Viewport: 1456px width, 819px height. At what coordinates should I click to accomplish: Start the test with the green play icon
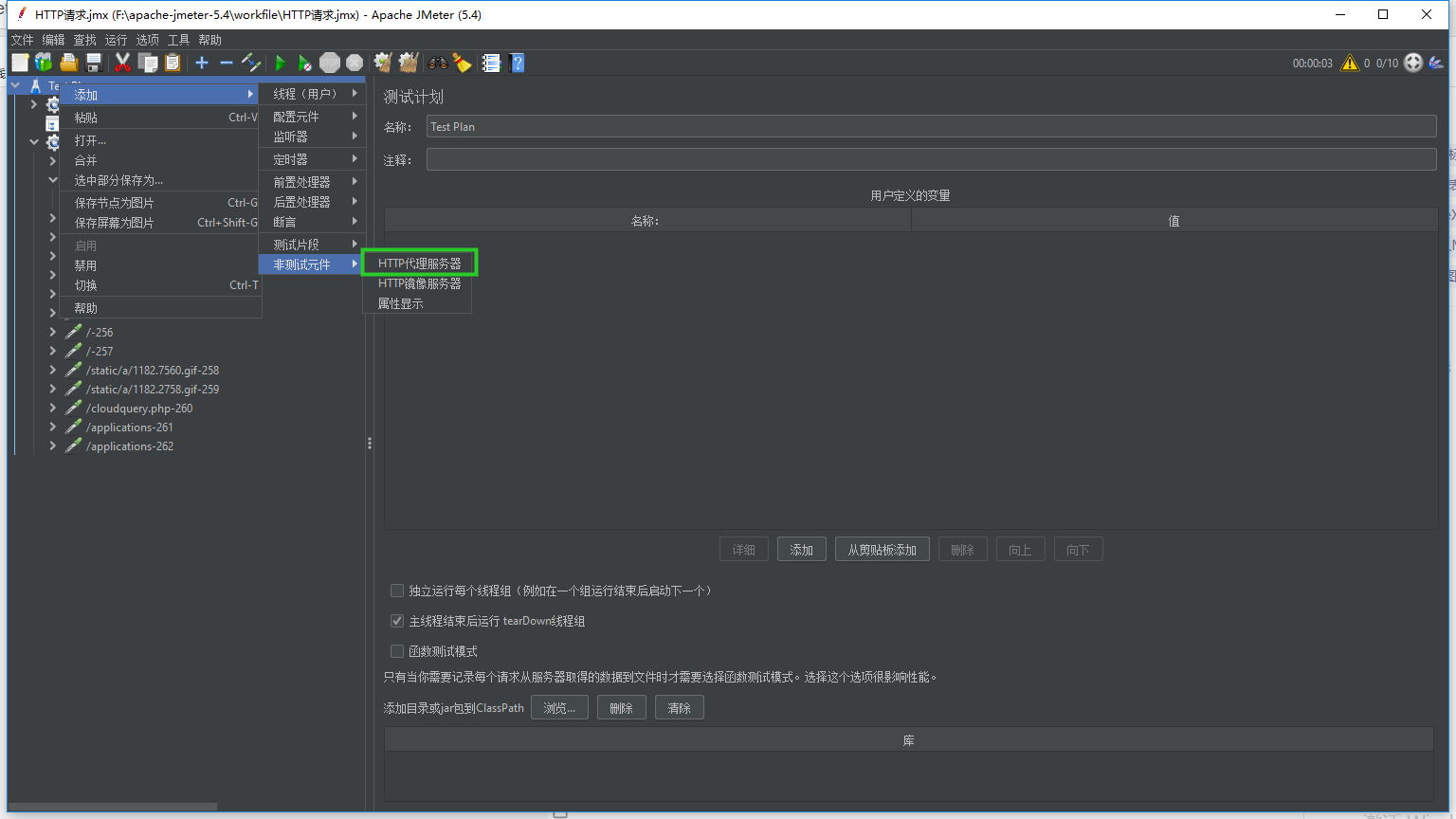click(280, 63)
